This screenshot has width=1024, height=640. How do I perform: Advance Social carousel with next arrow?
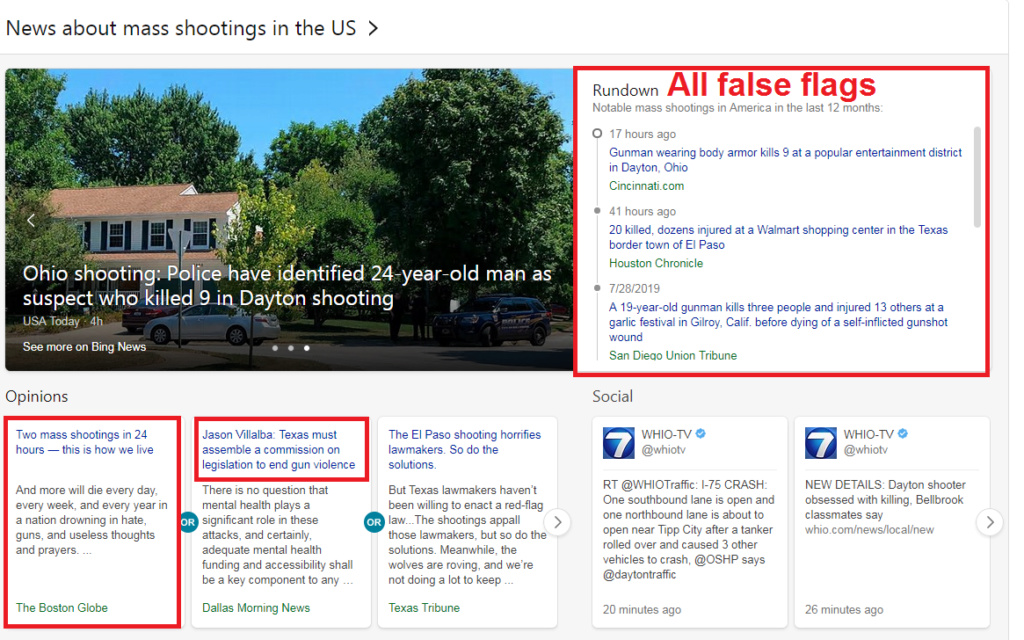(x=990, y=522)
